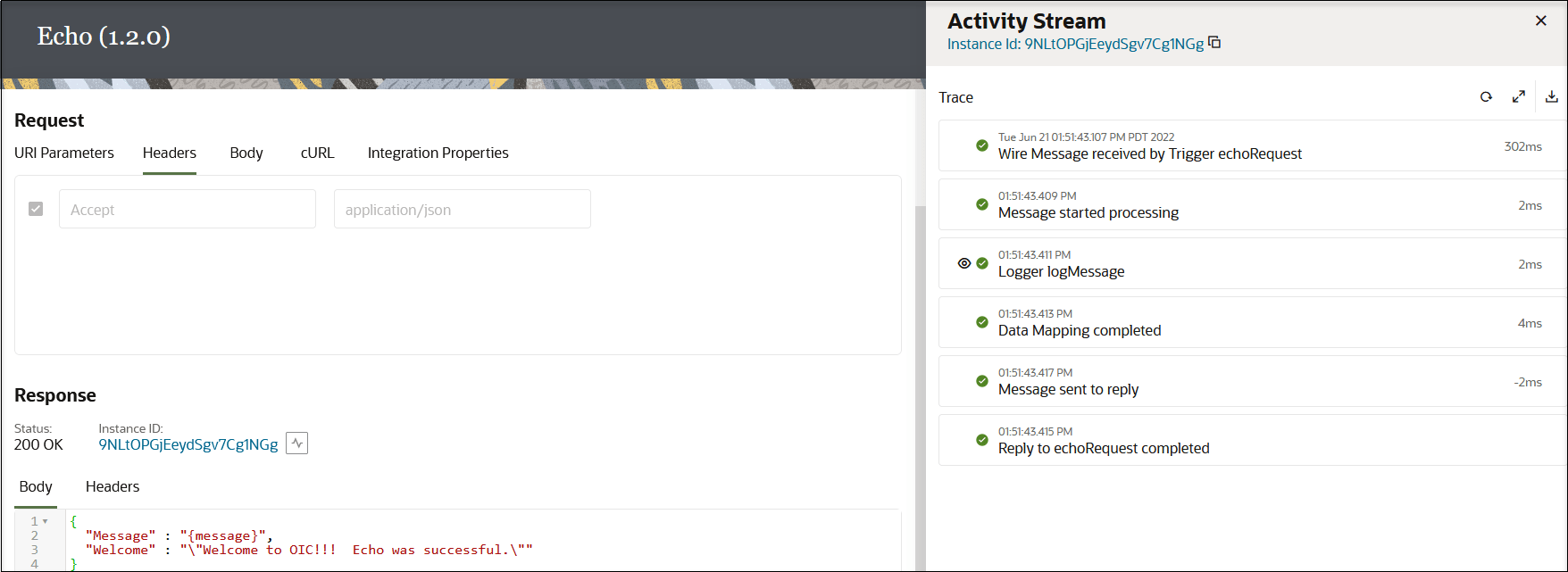Click the 302ms duration value
The height and width of the screenshot is (572, 1568).
tap(1522, 146)
